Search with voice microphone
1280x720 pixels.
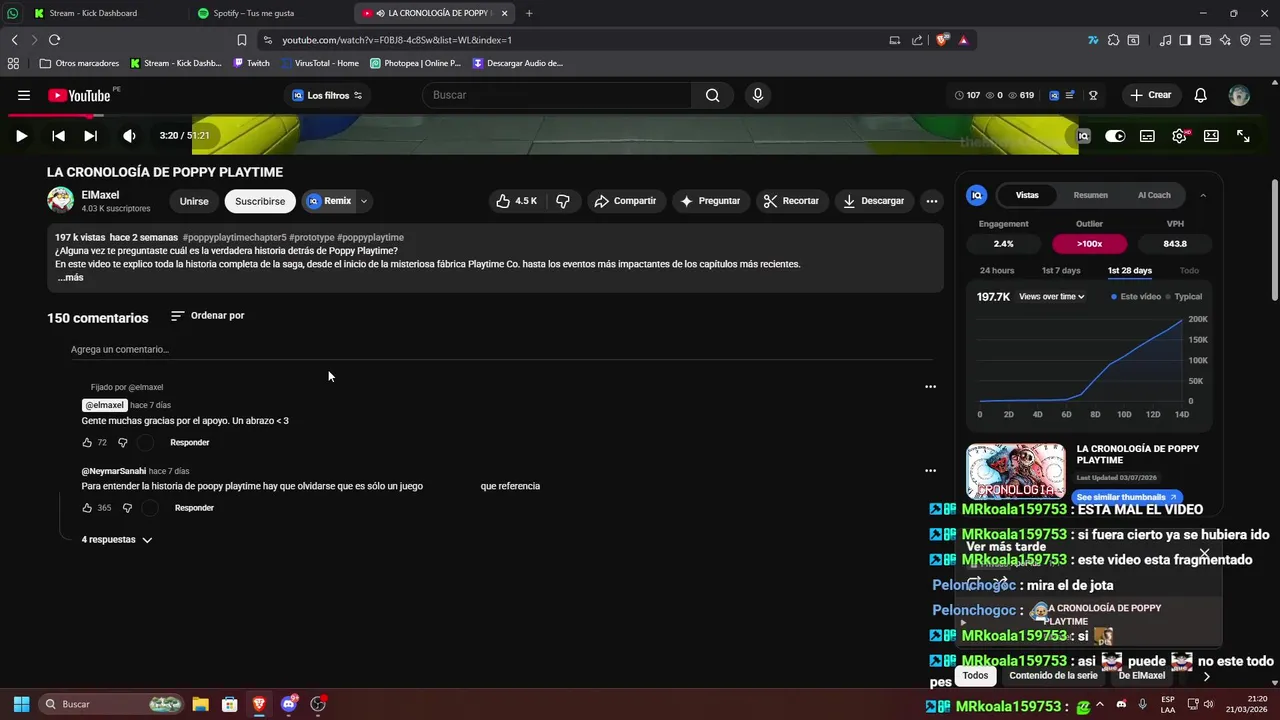(758, 95)
